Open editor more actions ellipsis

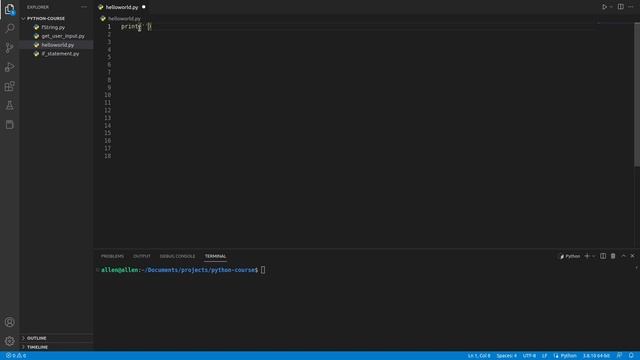pos(631,7)
